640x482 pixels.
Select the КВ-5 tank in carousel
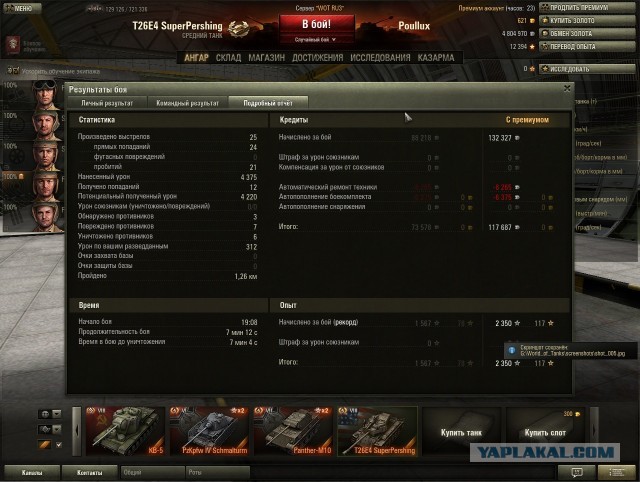pos(125,431)
